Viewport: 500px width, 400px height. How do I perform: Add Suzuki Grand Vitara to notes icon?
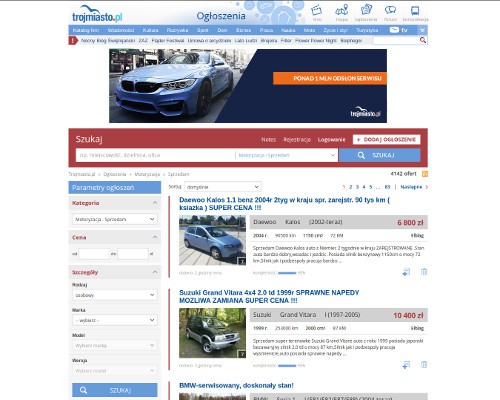pyautogui.click(x=406, y=365)
